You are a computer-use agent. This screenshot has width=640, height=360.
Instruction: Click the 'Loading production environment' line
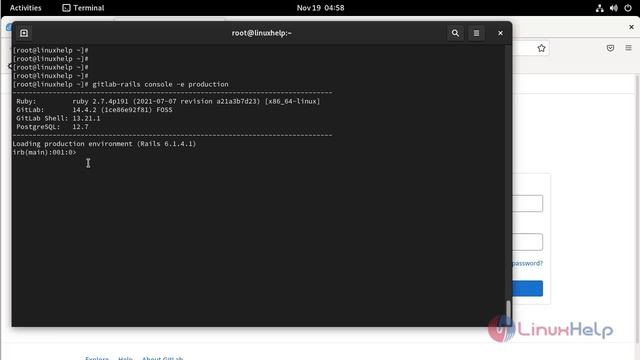pyautogui.click(x=104, y=144)
